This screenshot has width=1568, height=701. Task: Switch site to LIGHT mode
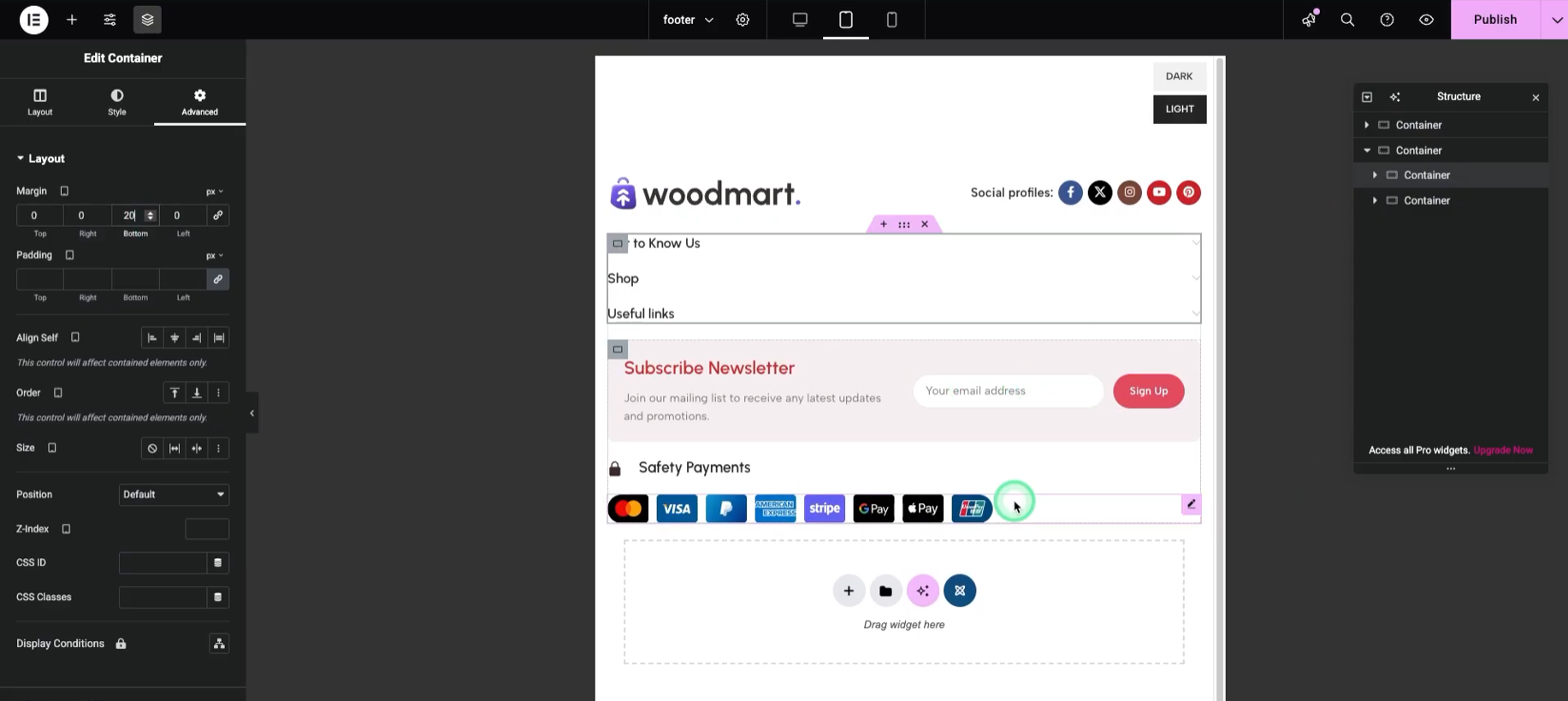pyautogui.click(x=1180, y=110)
